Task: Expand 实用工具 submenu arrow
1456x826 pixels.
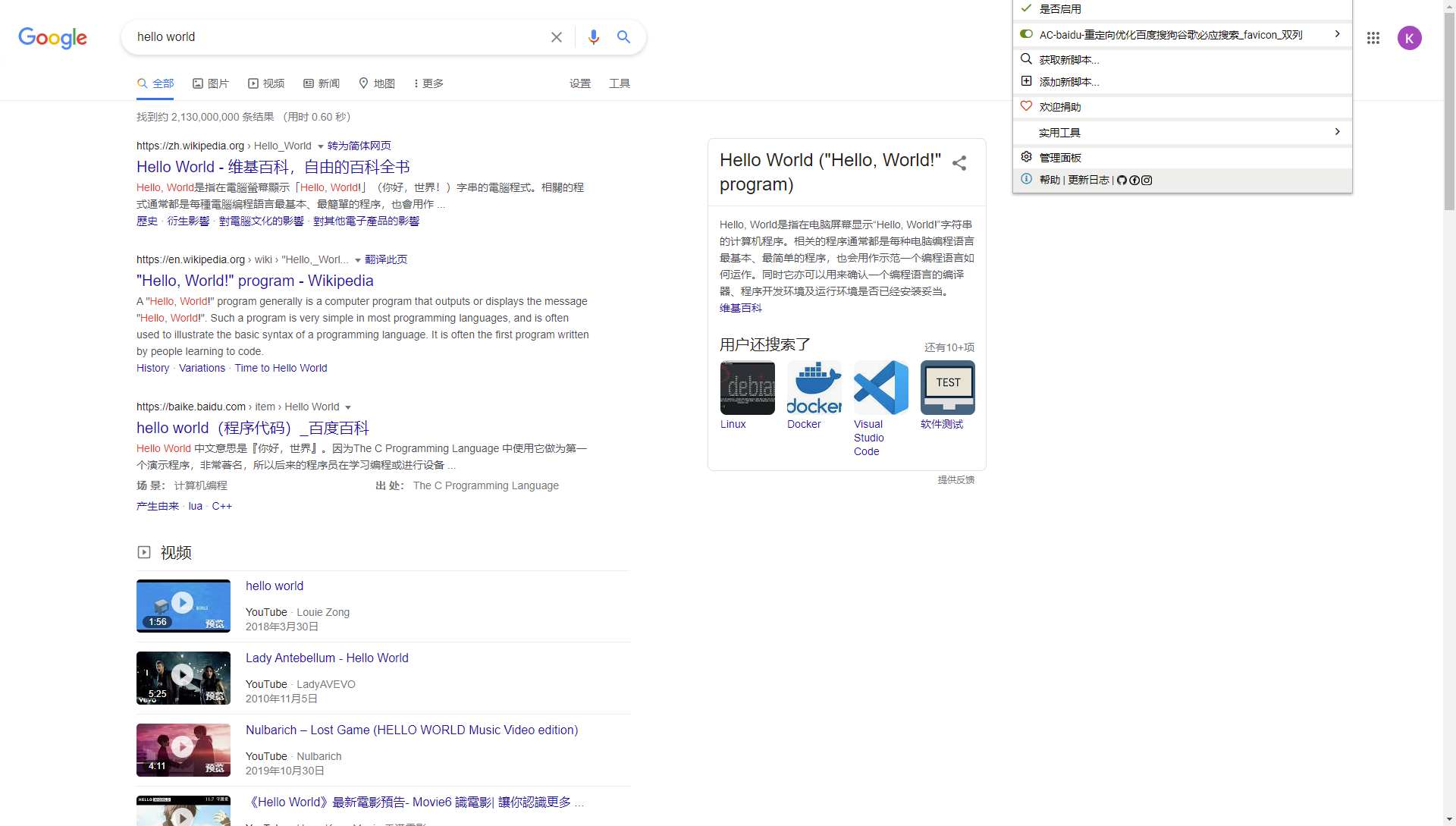Action: tap(1337, 132)
